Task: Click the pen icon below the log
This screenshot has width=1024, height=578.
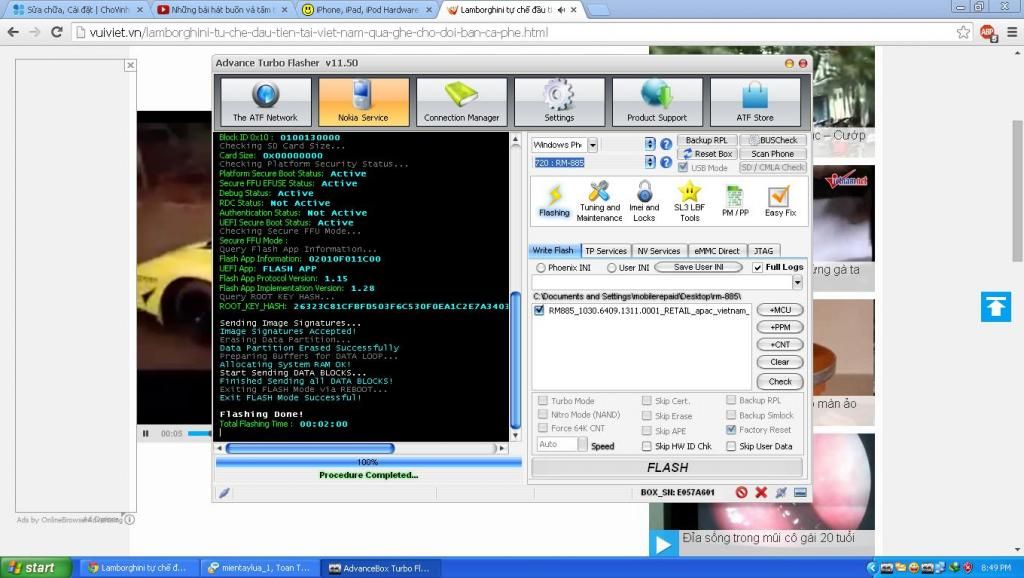Action: coord(224,493)
